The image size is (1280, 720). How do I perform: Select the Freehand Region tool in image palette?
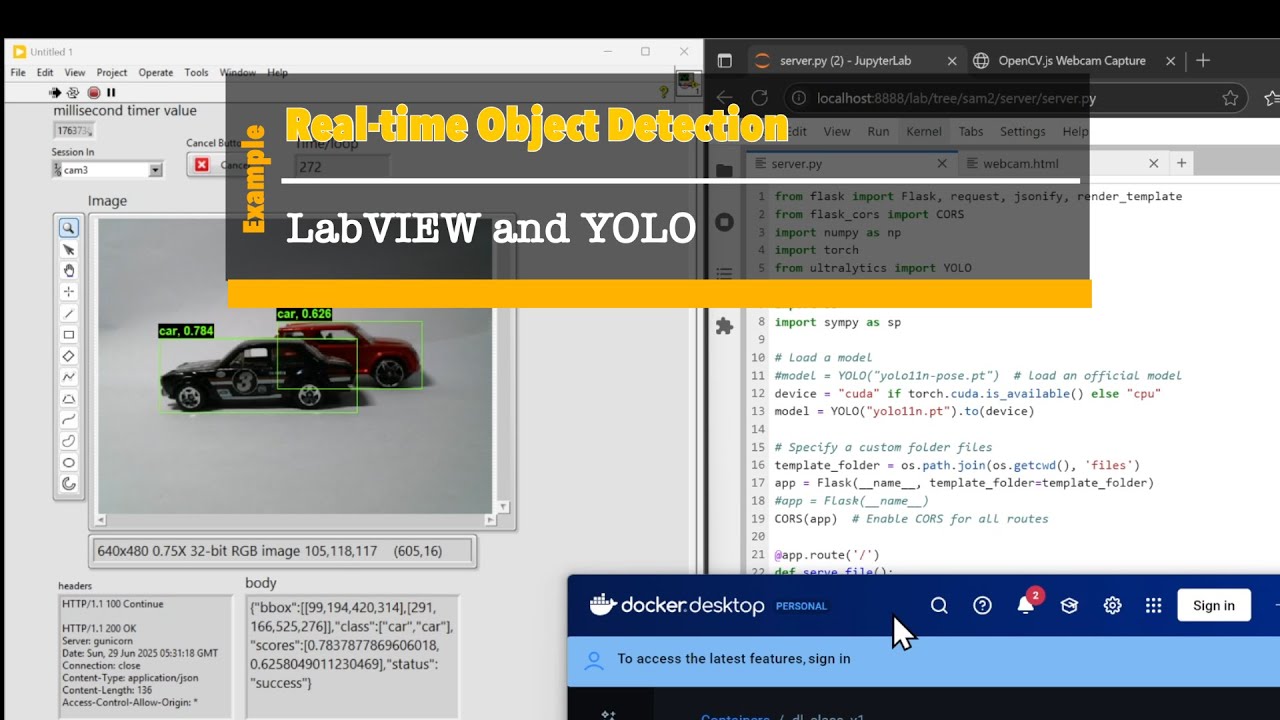pyautogui.click(x=69, y=440)
